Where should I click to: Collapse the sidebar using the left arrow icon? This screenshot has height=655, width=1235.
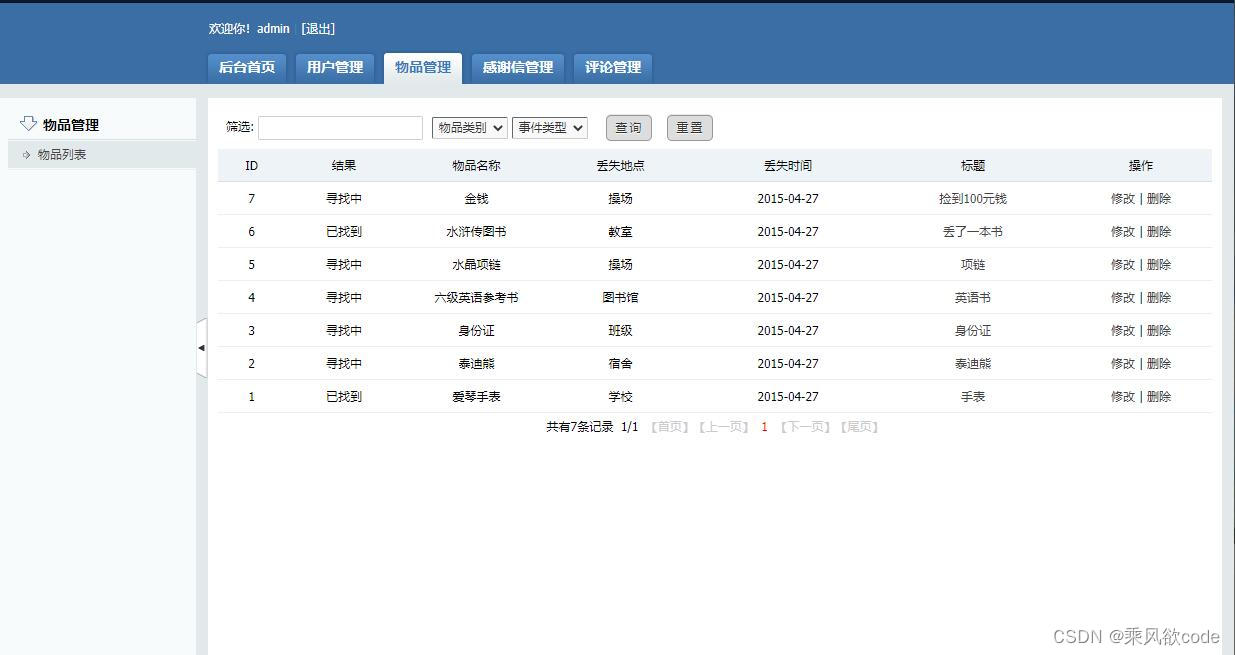coord(202,347)
